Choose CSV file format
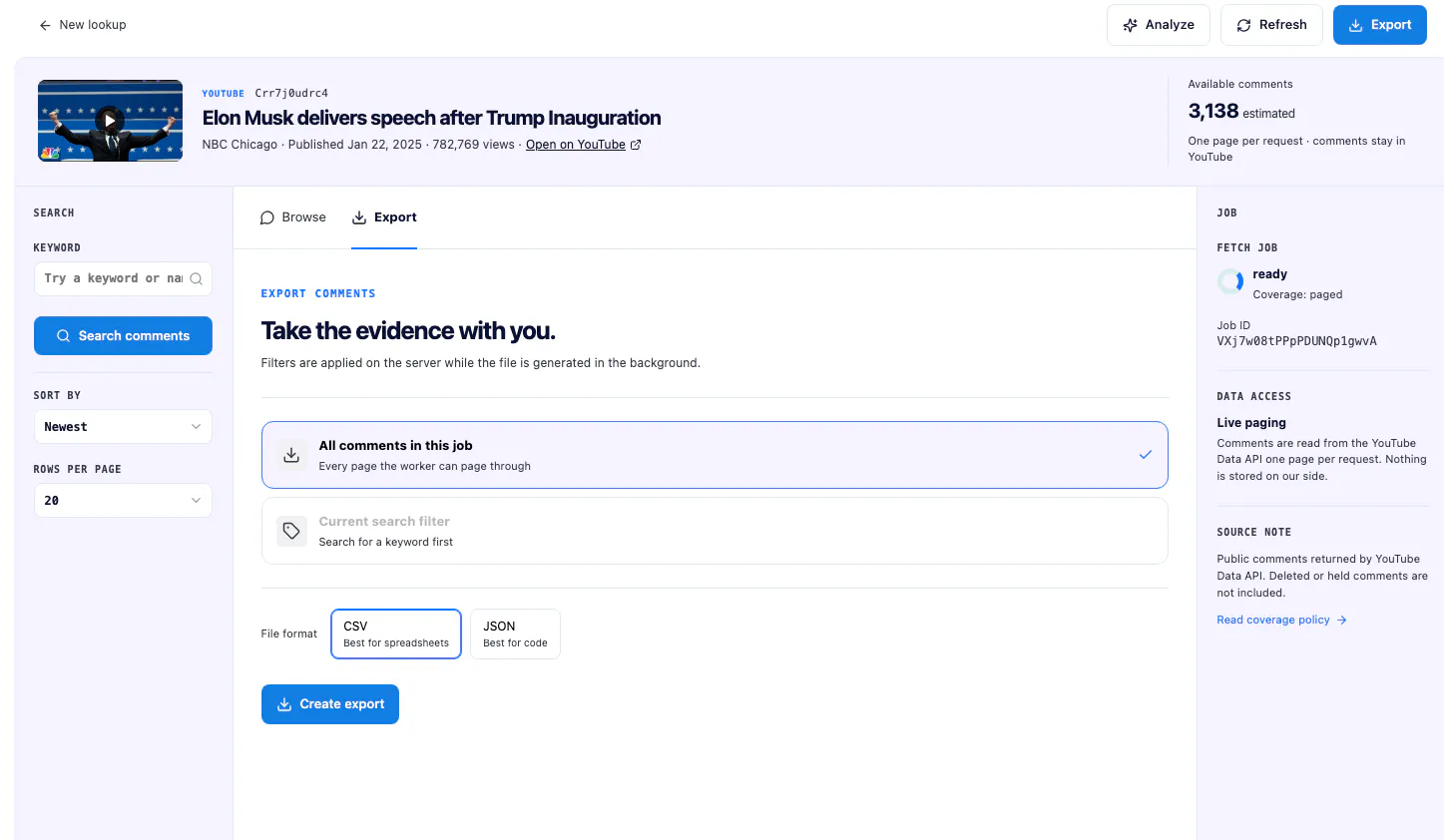The height and width of the screenshot is (840, 1444). (x=396, y=634)
